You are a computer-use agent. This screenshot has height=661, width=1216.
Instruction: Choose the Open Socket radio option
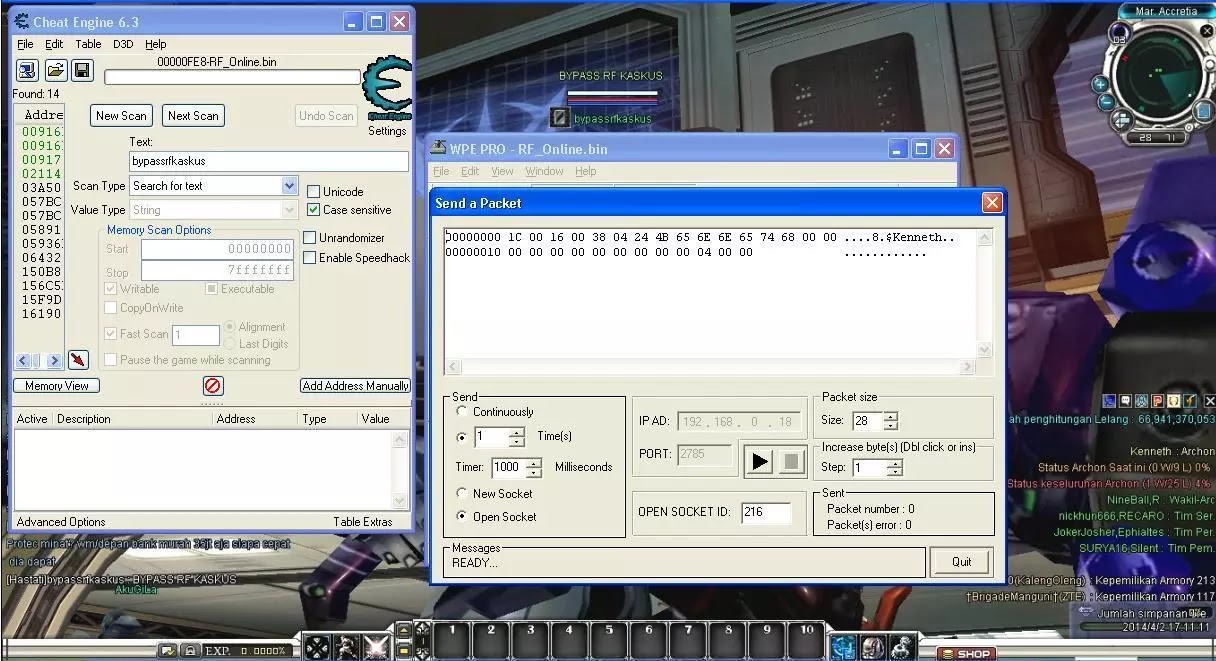(x=461, y=516)
